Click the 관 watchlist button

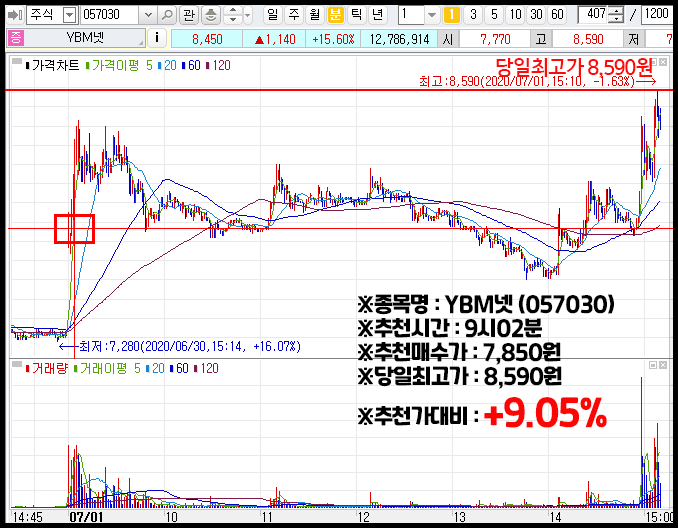189,16
